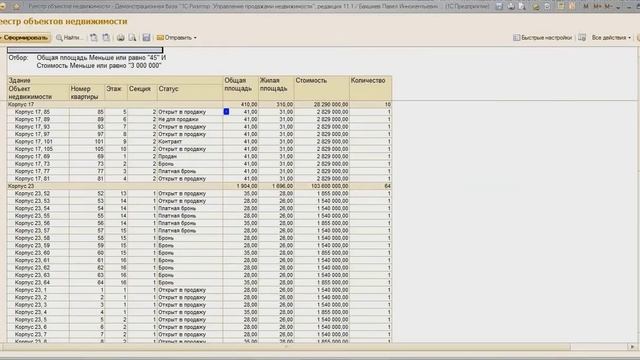Expand all groups icon next to Найти
Image resolution: width=640 pixels, height=360 pixels.
[x=94, y=38]
